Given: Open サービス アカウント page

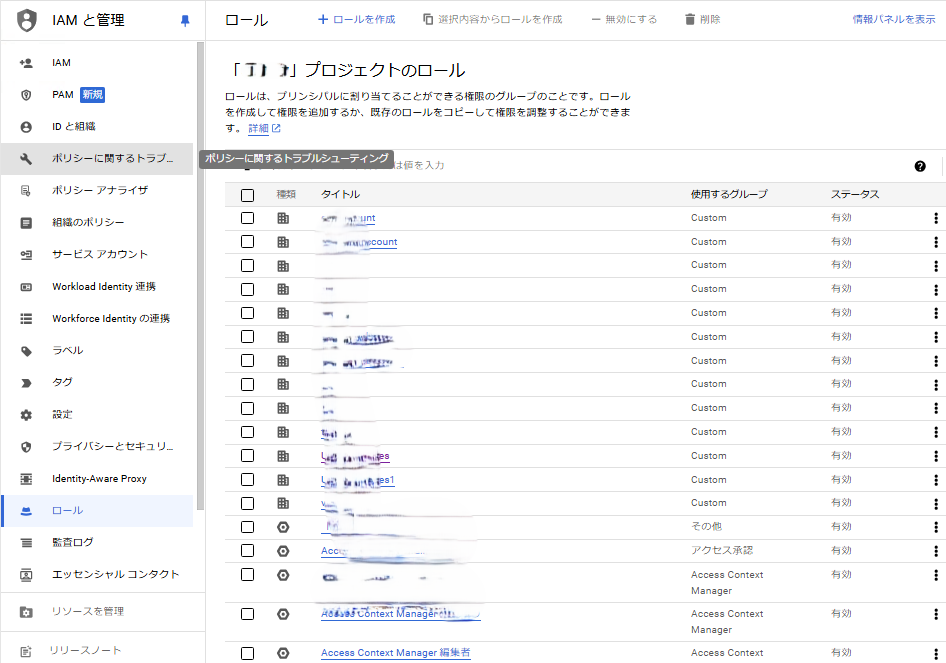Looking at the screenshot, I should click(97, 255).
